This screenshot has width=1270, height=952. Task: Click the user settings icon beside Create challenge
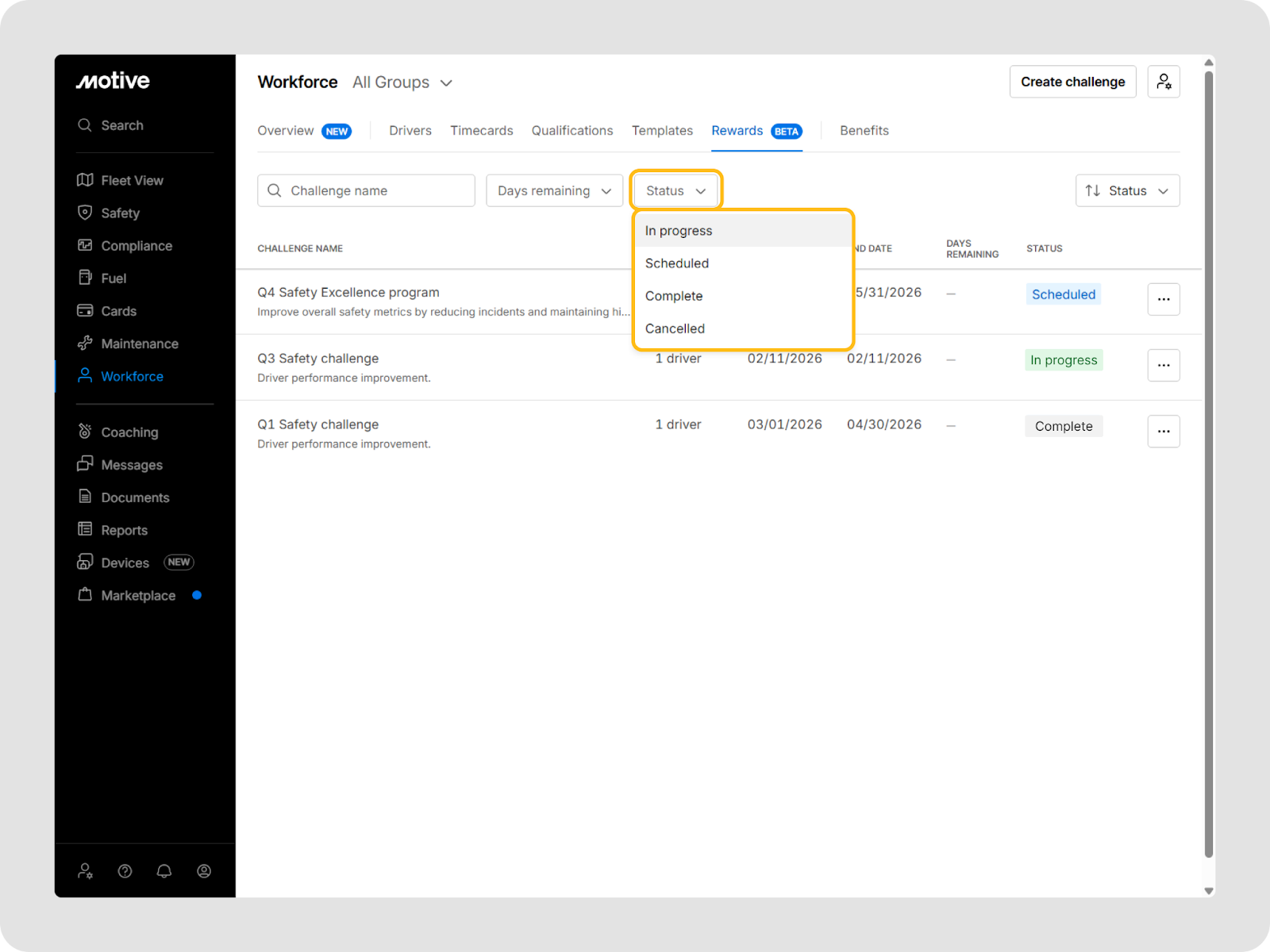[x=1163, y=82]
